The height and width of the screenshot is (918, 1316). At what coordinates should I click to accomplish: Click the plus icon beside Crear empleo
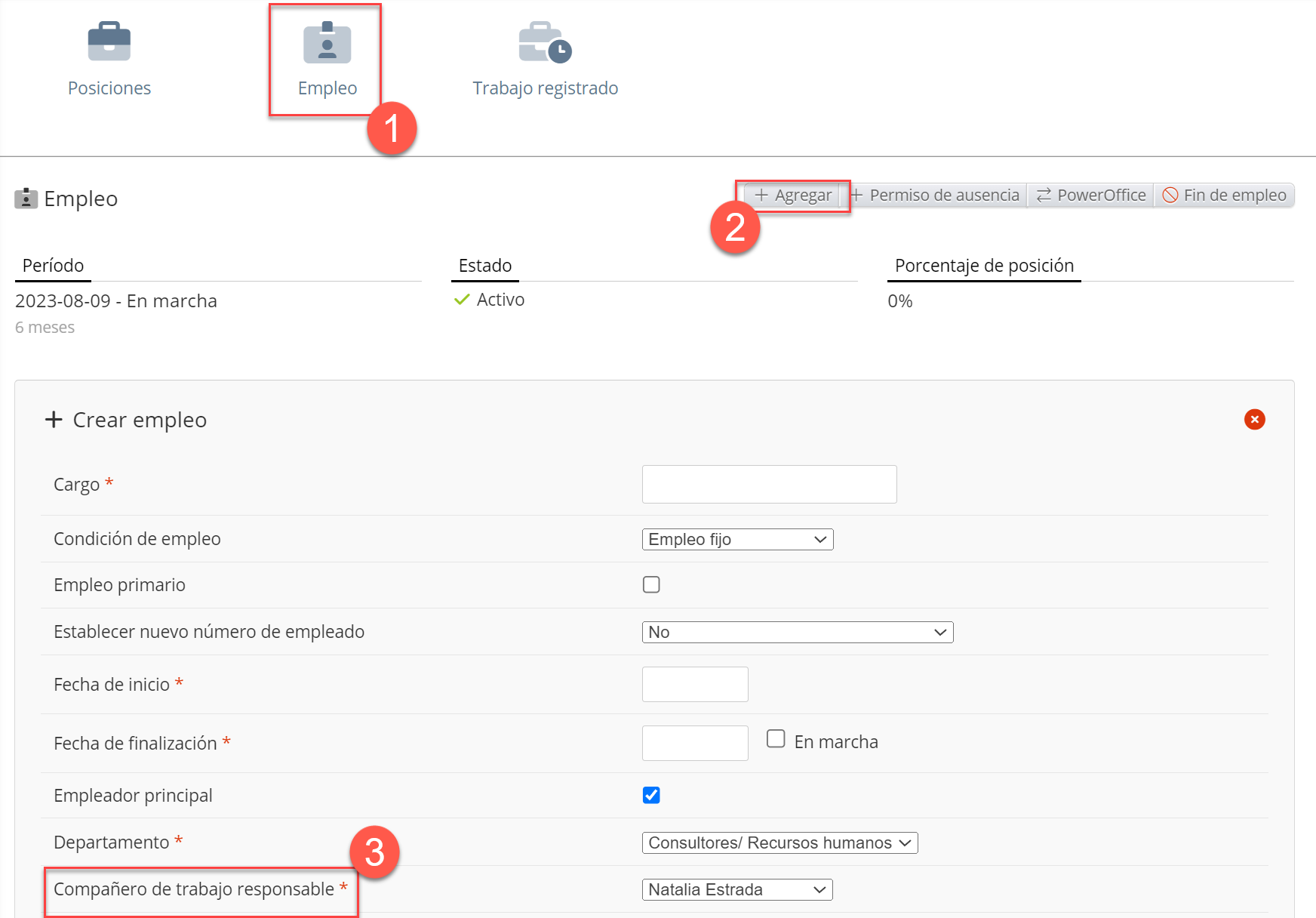[54, 420]
